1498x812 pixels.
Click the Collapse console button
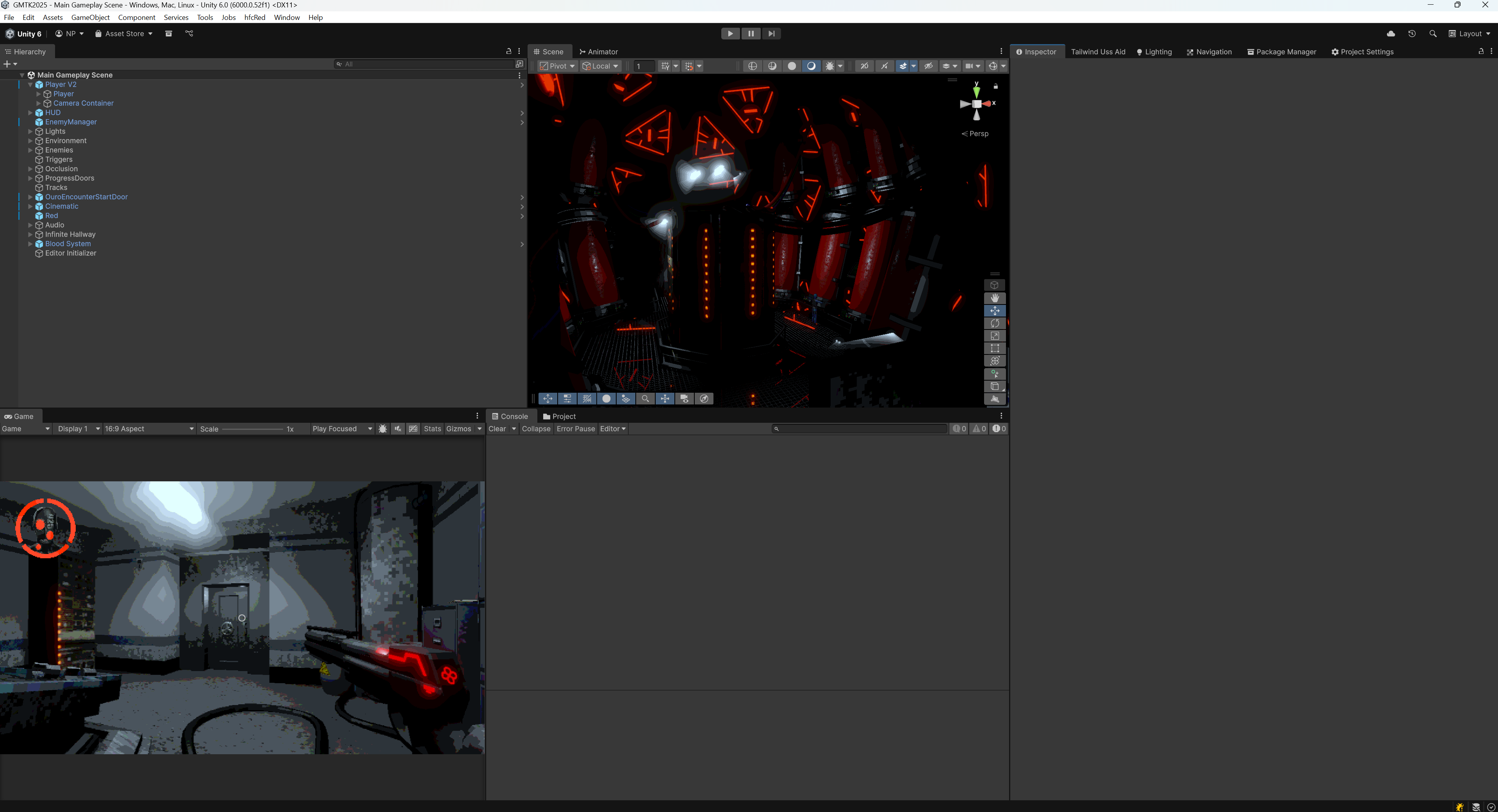point(535,429)
